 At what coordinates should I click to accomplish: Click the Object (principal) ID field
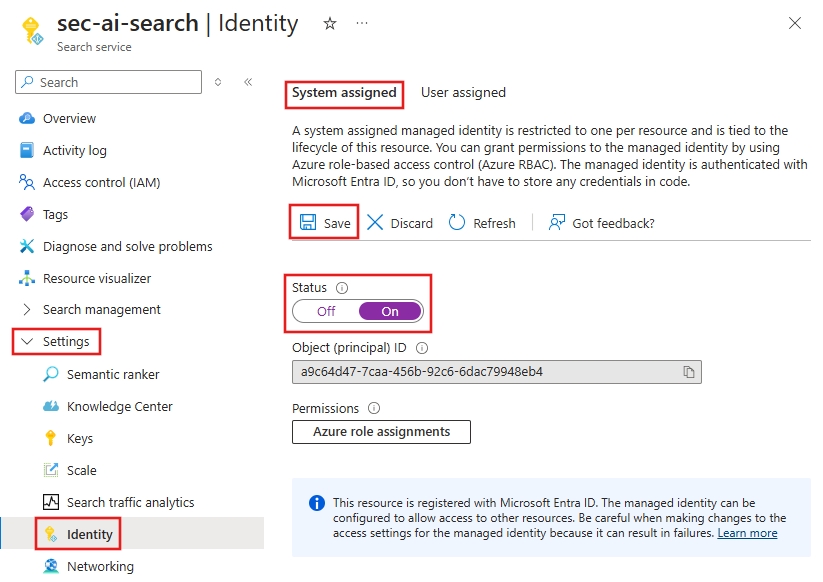coord(497,372)
